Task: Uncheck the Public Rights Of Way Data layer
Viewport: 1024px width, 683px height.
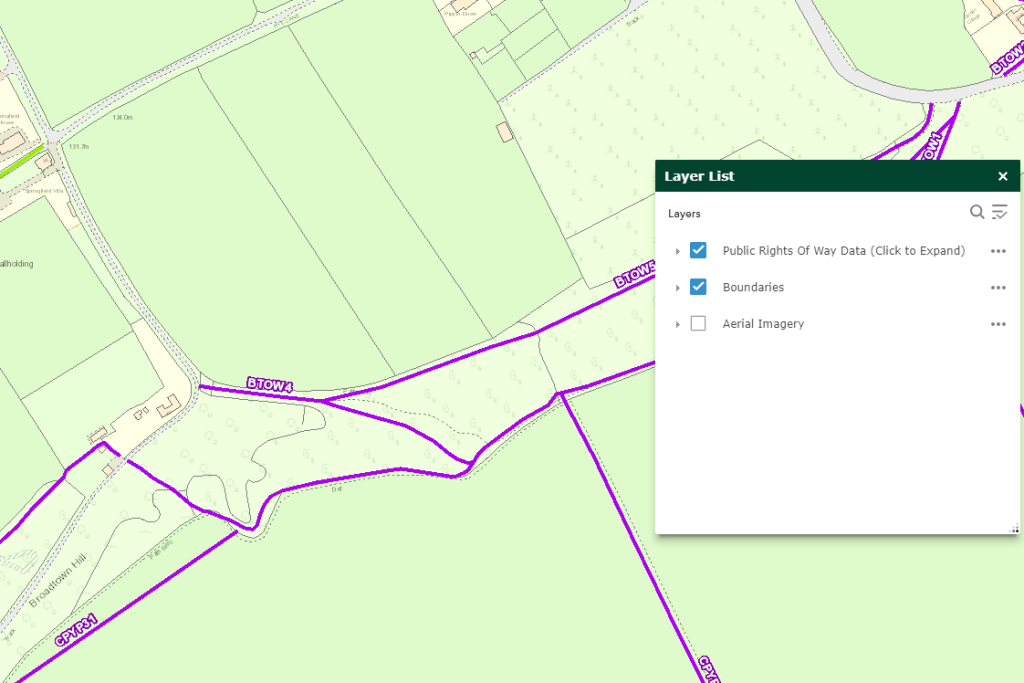Action: coord(698,251)
